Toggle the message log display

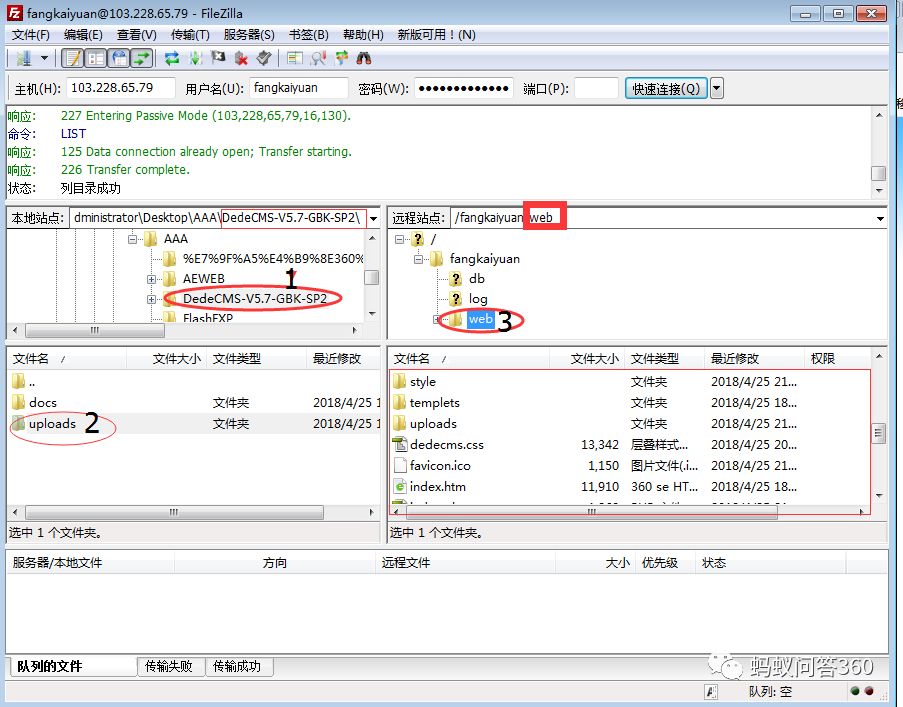click(x=73, y=58)
